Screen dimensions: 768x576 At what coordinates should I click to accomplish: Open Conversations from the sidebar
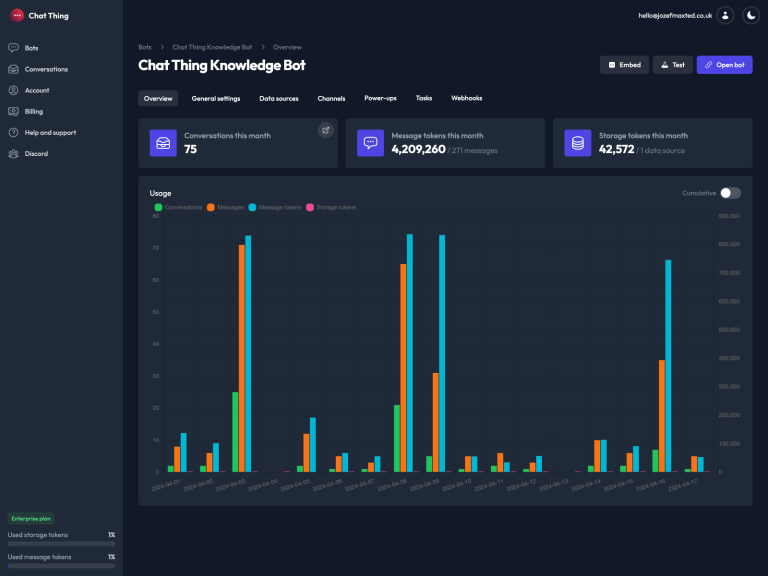coord(46,69)
